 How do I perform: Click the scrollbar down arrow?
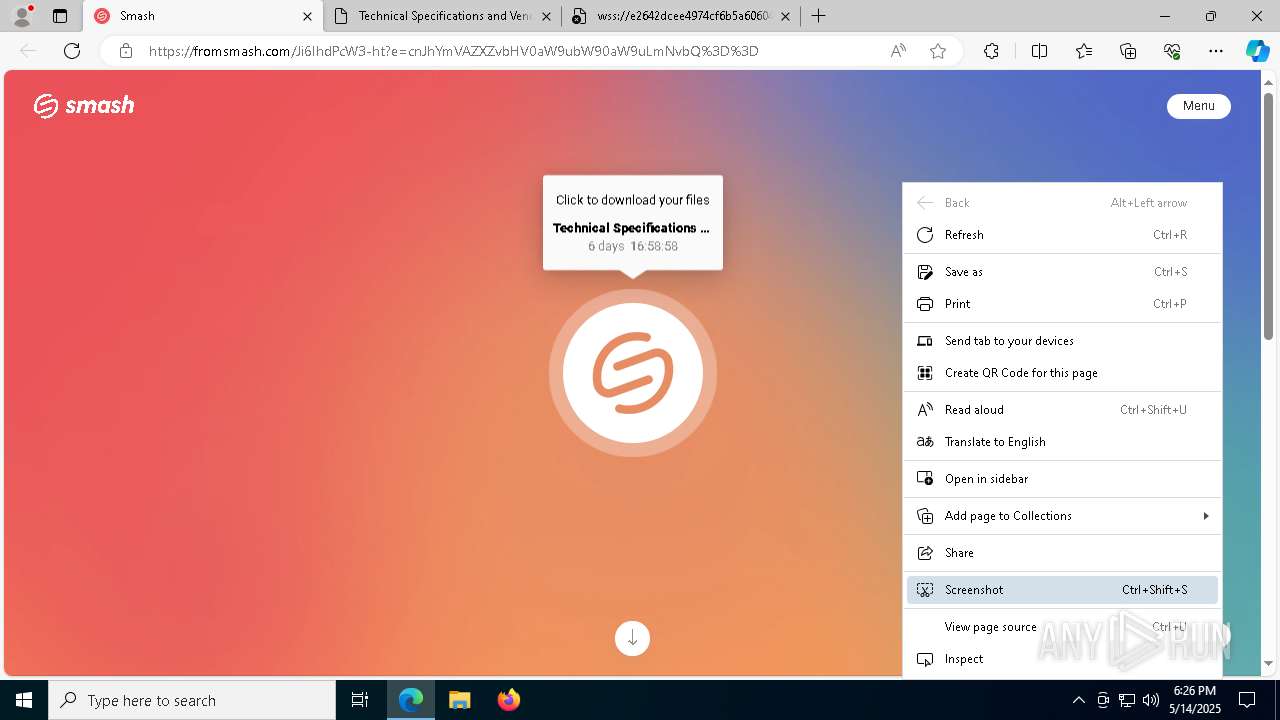(x=1269, y=663)
